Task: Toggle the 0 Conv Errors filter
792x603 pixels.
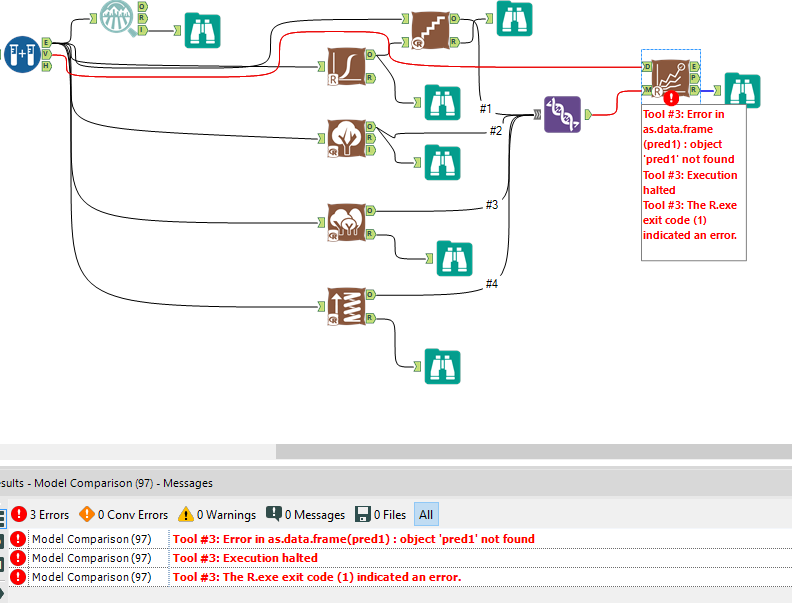Action: coord(123,515)
